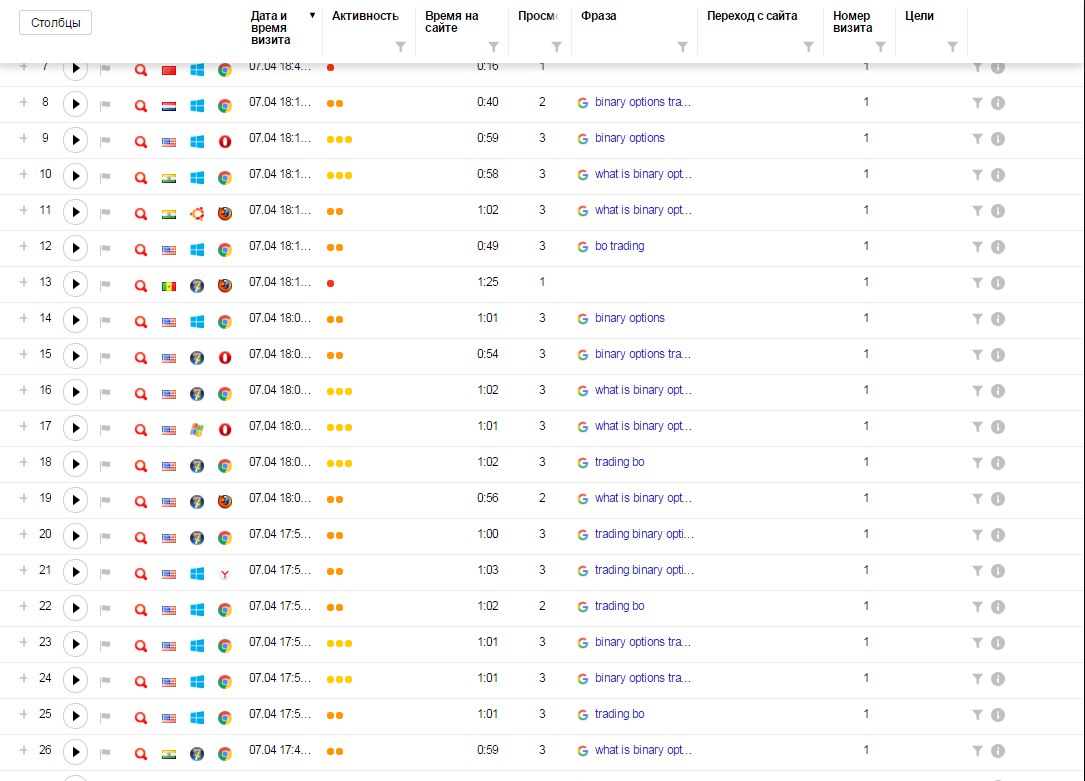Open filter for the Цели column
The height and width of the screenshot is (781, 1085).
(952, 47)
